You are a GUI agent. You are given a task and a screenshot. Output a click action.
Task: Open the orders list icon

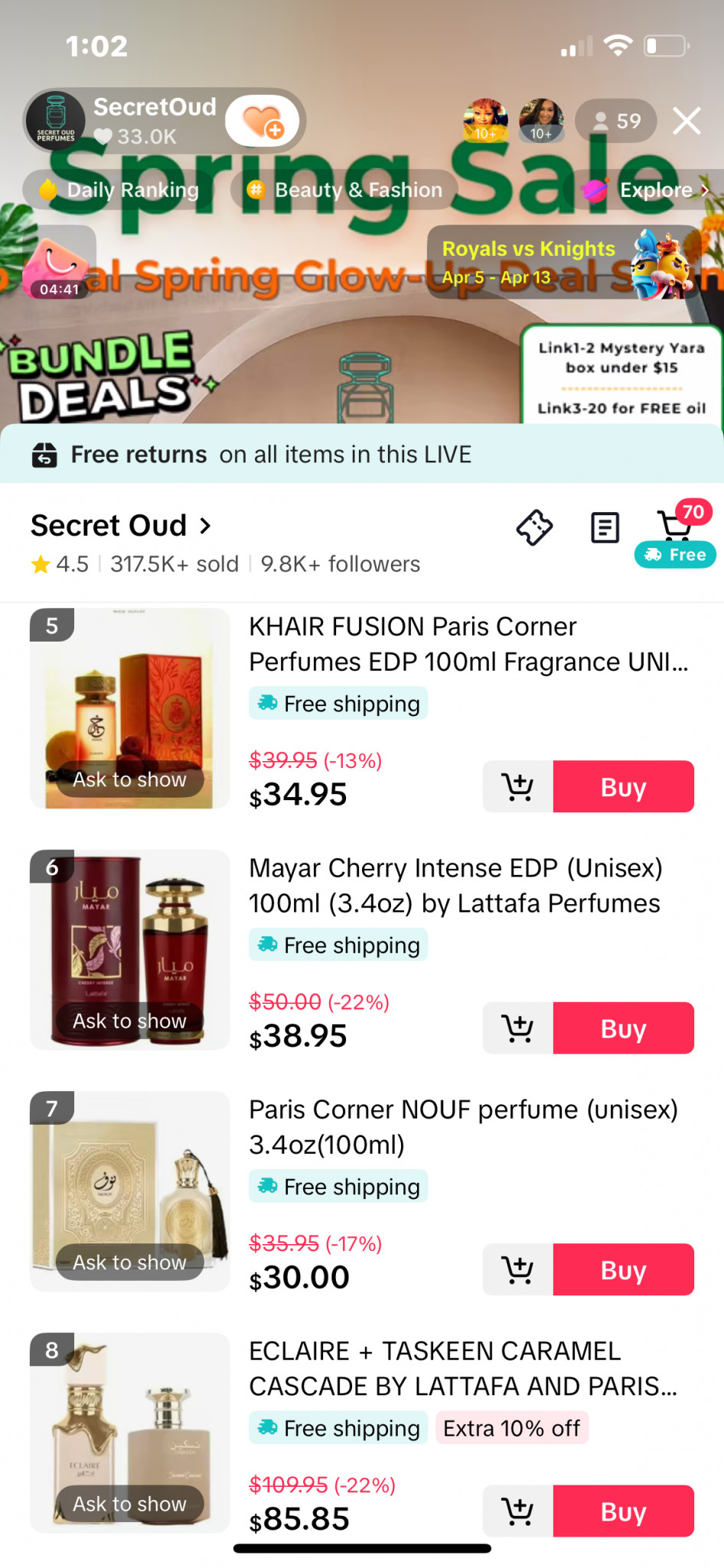coord(605,528)
